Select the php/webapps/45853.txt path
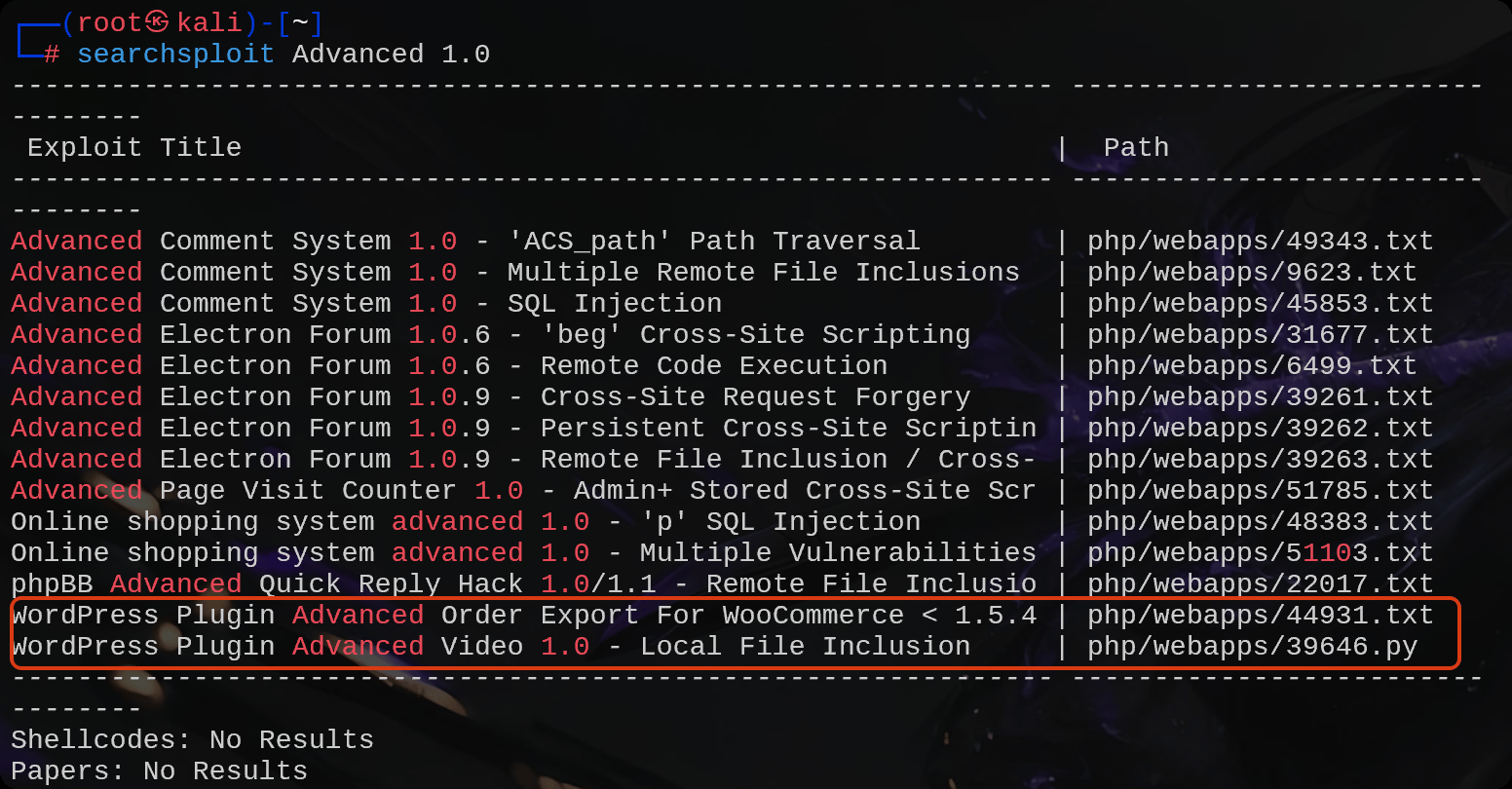The width and height of the screenshot is (1512, 789). [x=1261, y=303]
